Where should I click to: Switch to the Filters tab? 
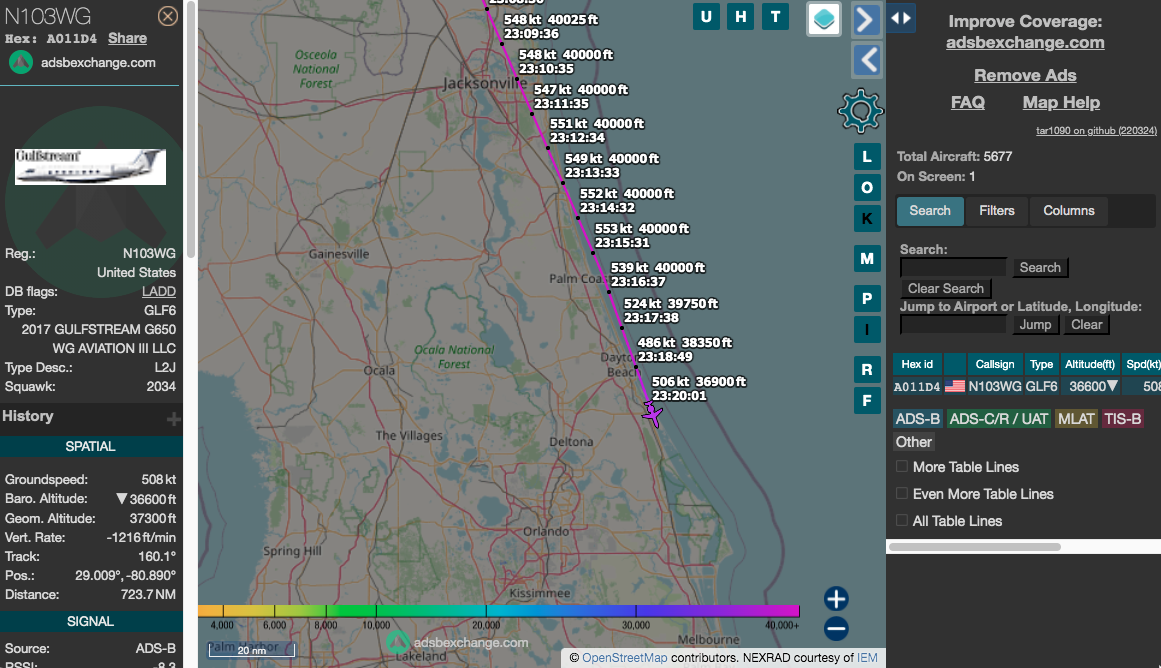996,211
